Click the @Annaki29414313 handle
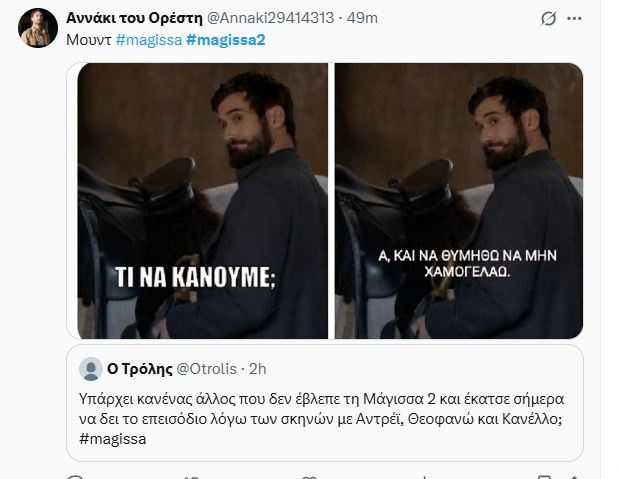The image size is (619, 479). click(270, 18)
